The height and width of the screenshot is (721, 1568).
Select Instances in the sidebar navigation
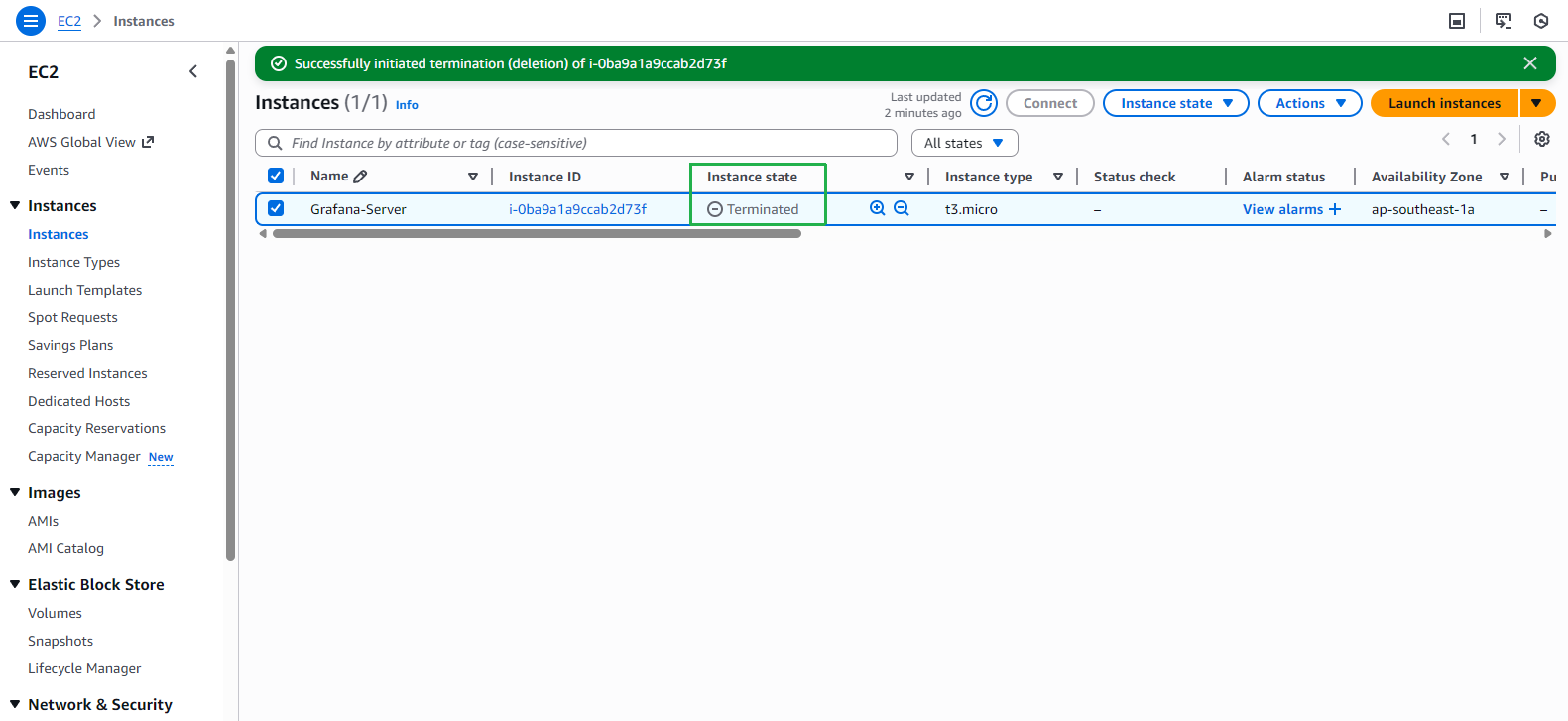(x=59, y=234)
